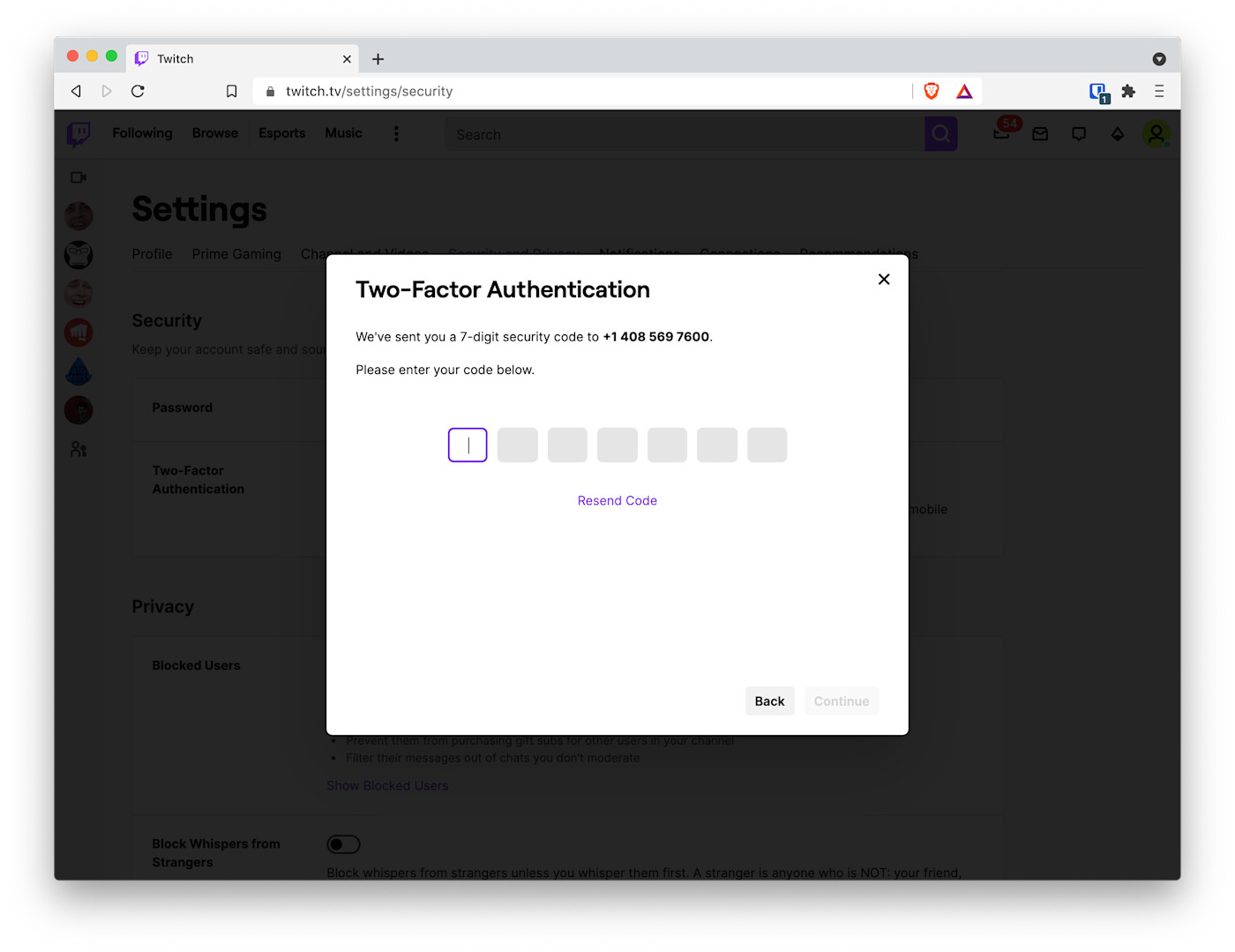This screenshot has width=1235, height=952.
Task: Click the Brave Rewards triangle icon
Action: (x=964, y=90)
